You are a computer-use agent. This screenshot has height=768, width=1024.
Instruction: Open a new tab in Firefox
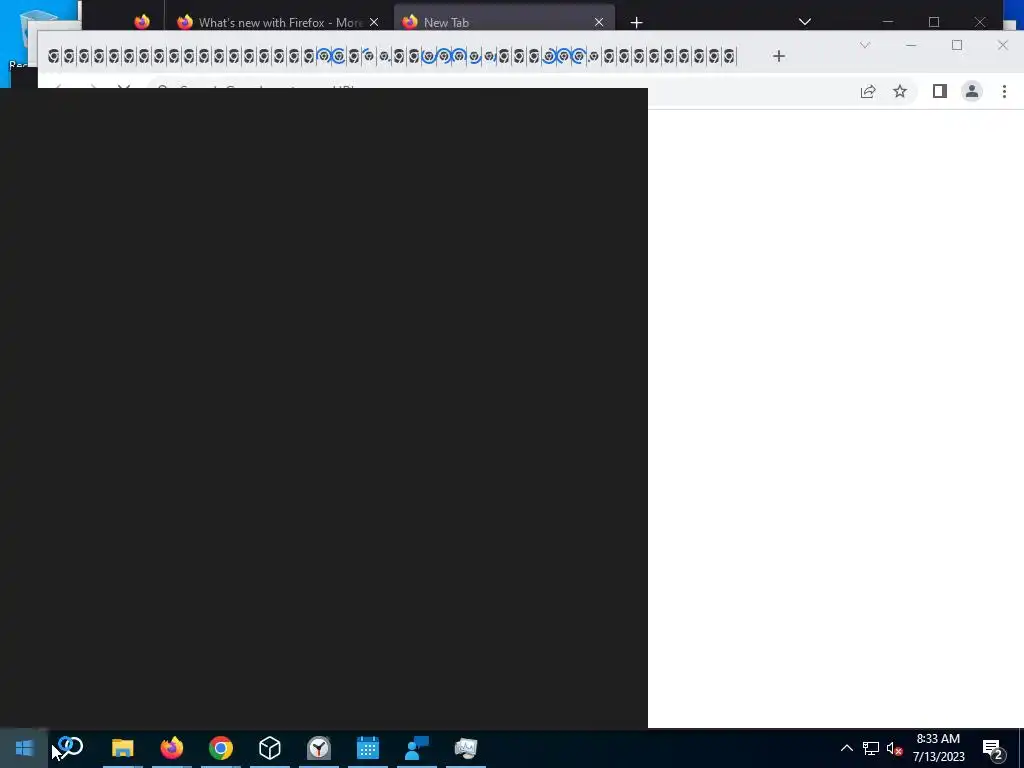(637, 23)
